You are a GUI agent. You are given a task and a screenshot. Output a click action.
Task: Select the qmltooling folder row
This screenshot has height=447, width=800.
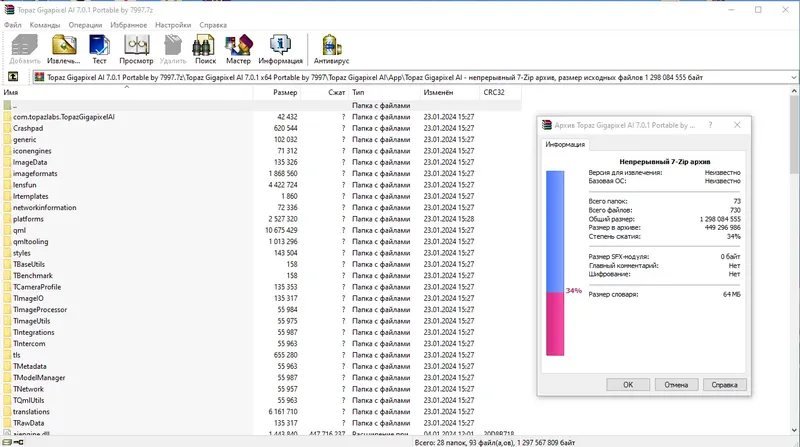(x=261, y=241)
